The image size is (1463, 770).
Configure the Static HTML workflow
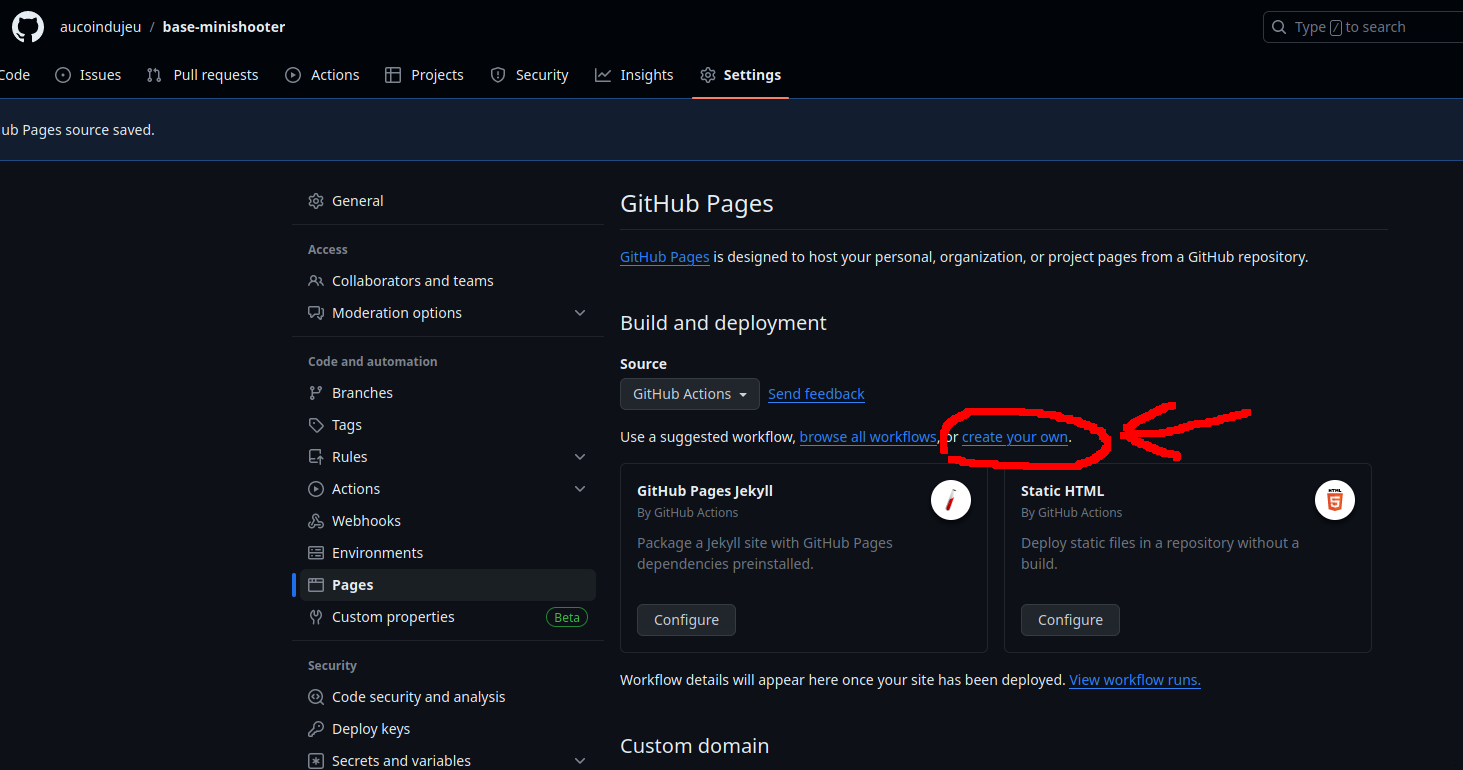[1070, 620]
